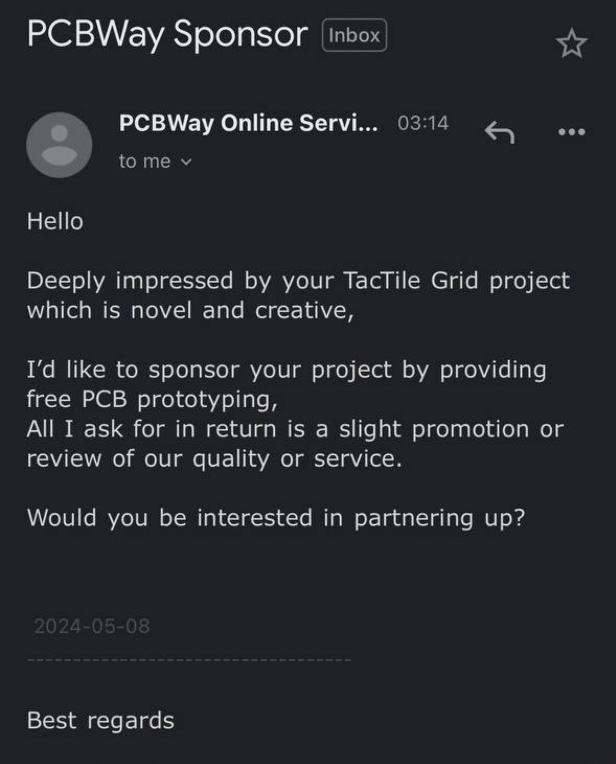The image size is (616, 764).
Task: Click "Would you be interested in partnering up?"
Action: click(x=275, y=518)
